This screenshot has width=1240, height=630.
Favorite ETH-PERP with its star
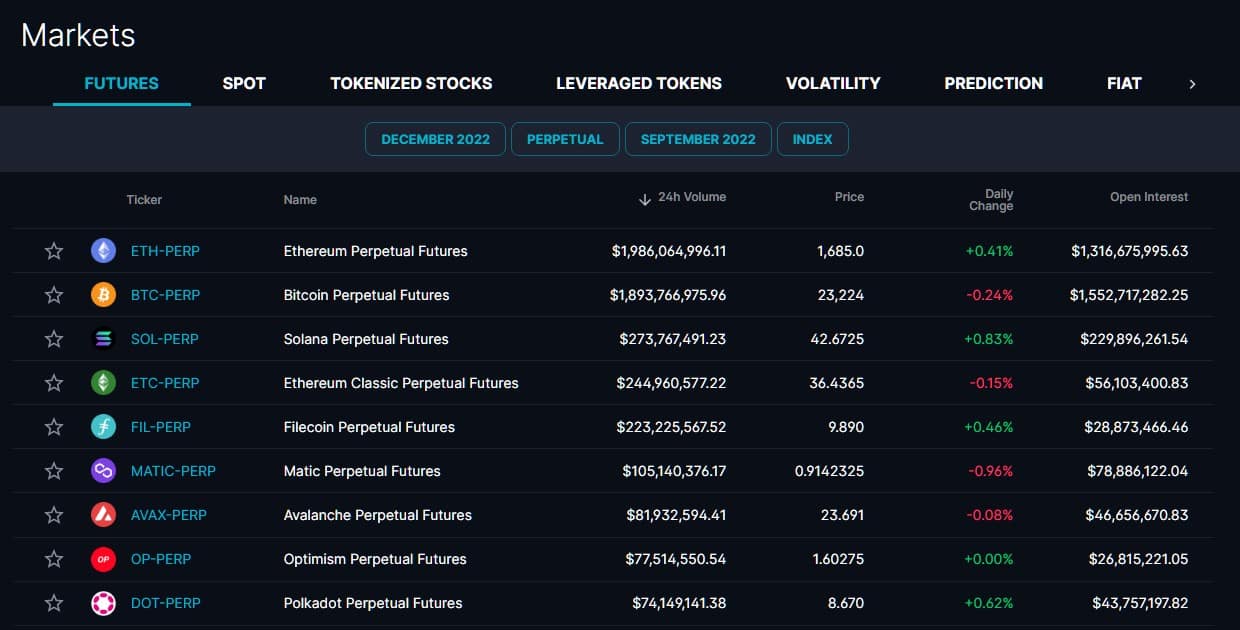click(54, 251)
